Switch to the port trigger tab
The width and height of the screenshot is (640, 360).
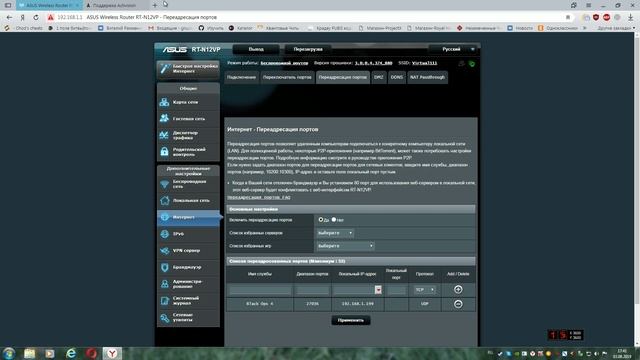pyautogui.click(x=287, y=77)
